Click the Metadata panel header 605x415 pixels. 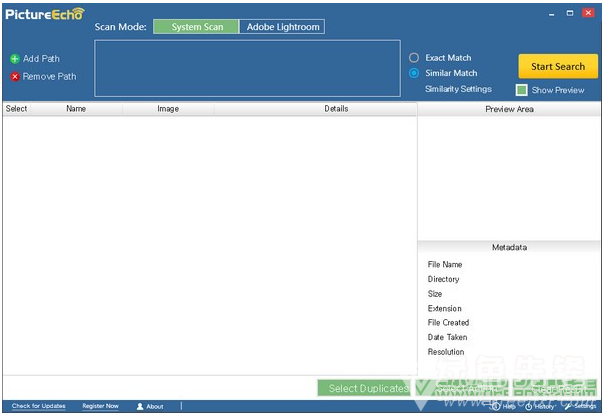click(509, 247)
